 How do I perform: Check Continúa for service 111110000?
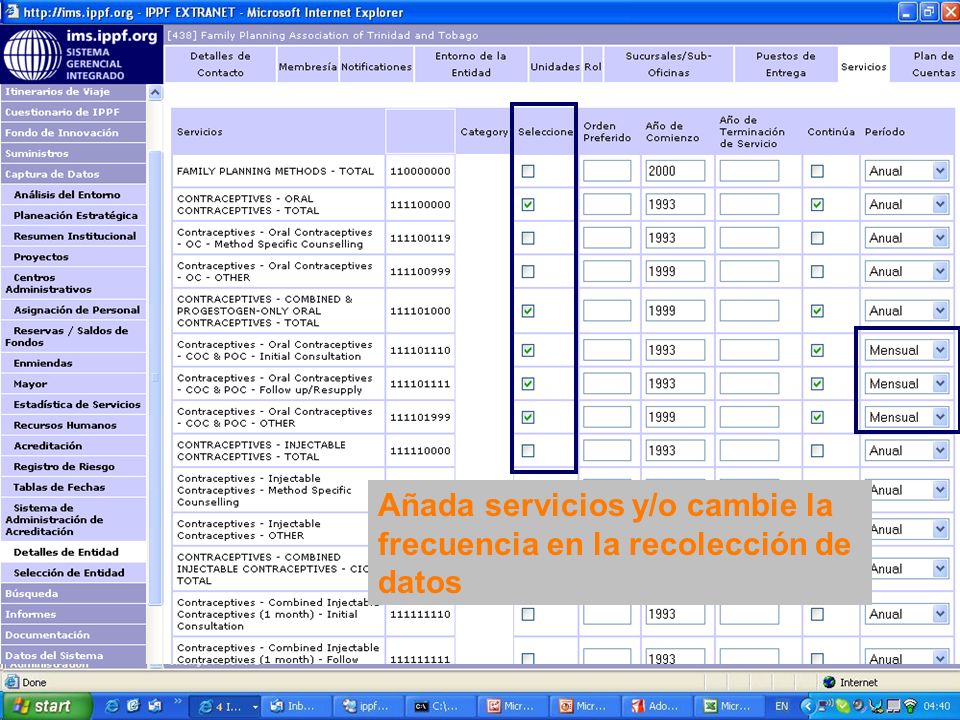[817, 451]
